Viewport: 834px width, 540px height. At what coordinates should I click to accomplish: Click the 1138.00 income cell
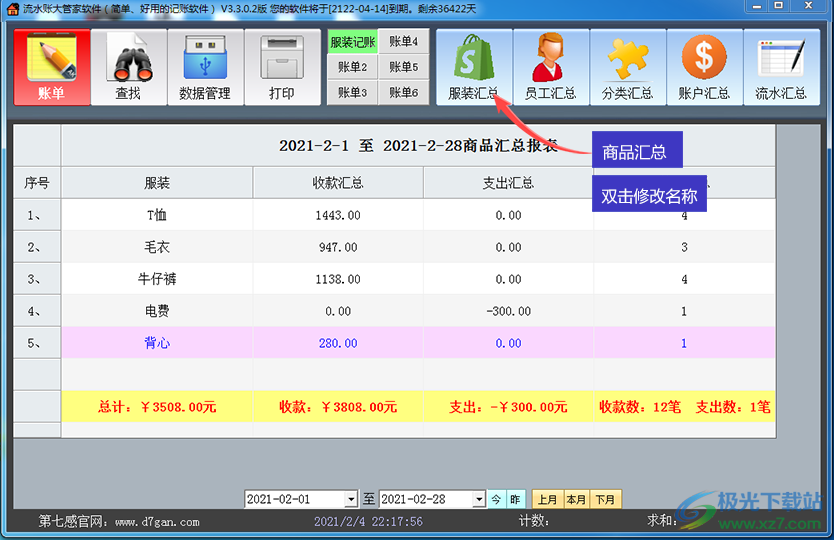coord(338,279)
